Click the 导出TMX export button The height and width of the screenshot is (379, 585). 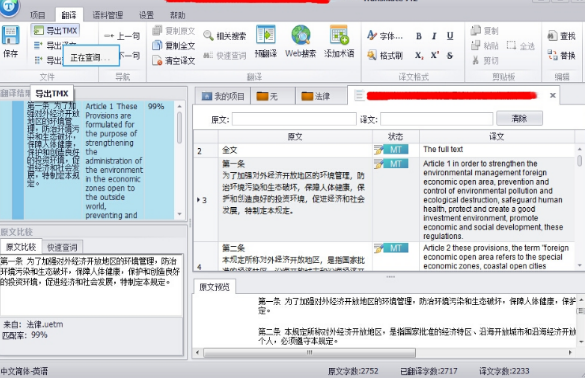(x=55, y=31)
